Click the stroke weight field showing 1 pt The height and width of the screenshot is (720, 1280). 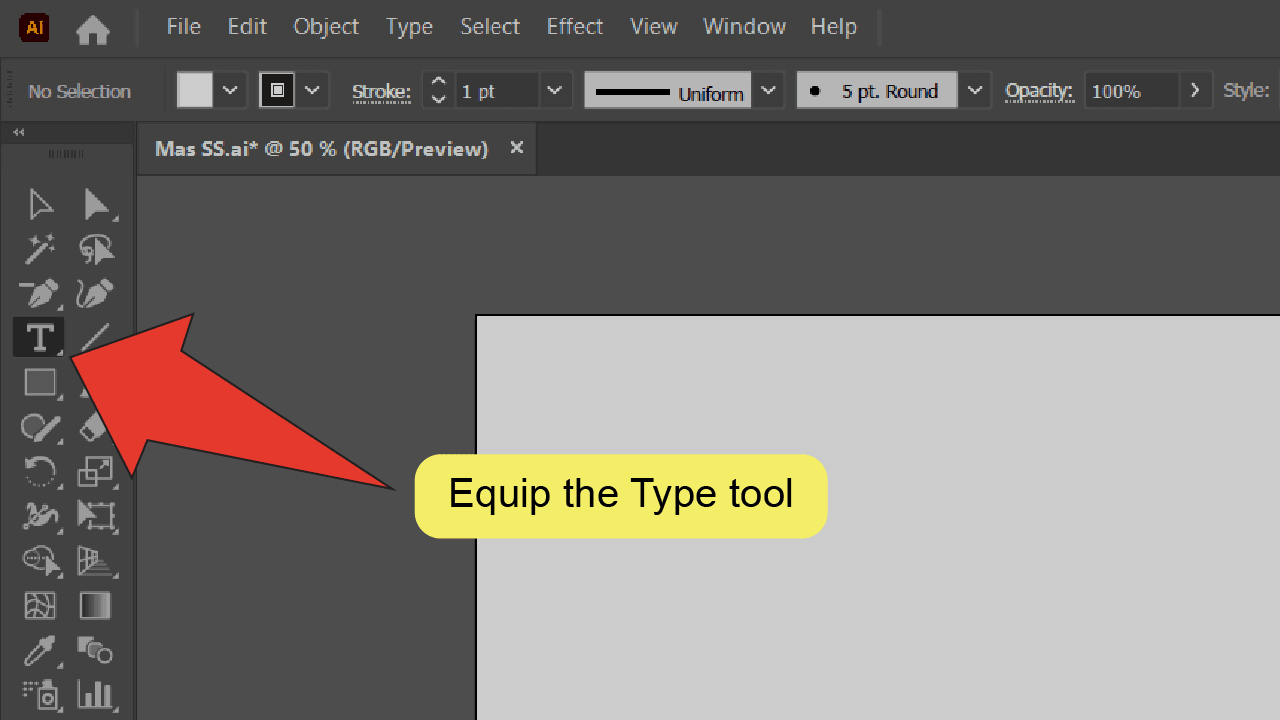coord(497,91)
